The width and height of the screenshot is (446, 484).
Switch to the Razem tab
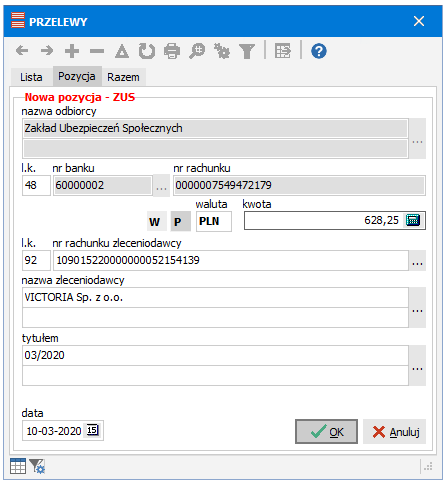[x=123, y=77]
